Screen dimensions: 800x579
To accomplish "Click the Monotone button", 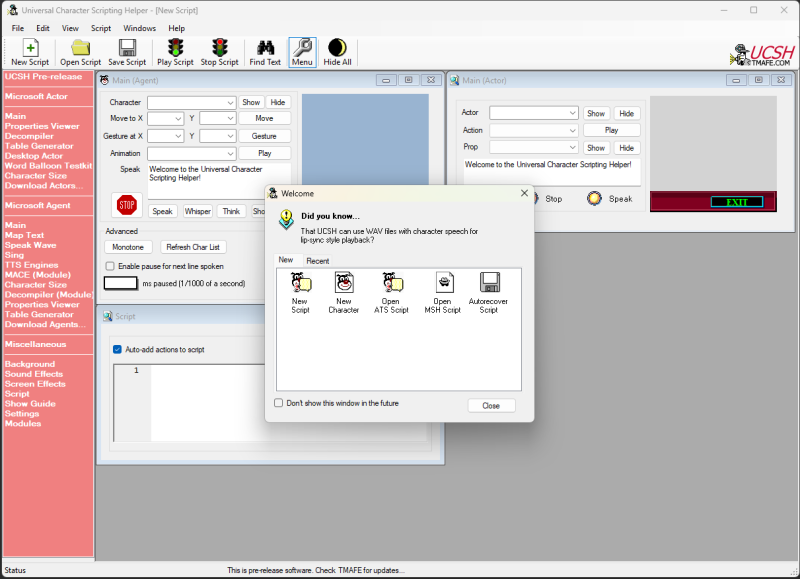I will pos(128,247).
